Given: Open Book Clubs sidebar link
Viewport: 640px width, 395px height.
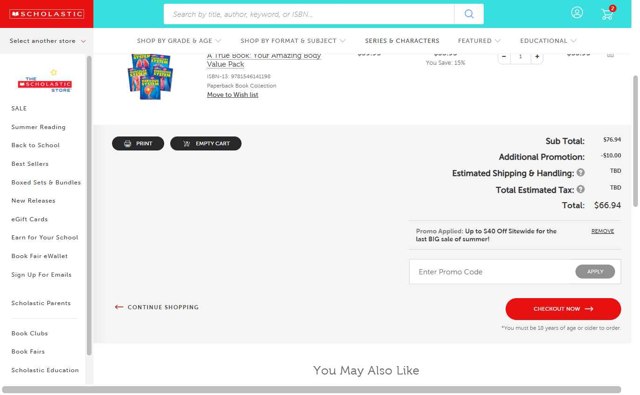Looking at the screenshot, I should (x=29, y=333).
